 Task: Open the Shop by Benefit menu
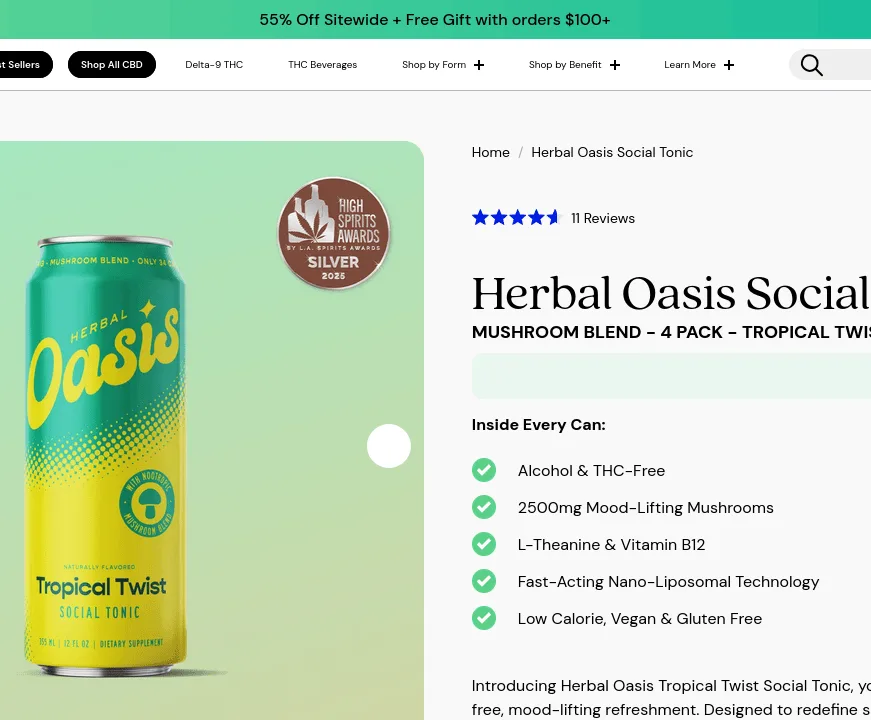click(565, 64)
